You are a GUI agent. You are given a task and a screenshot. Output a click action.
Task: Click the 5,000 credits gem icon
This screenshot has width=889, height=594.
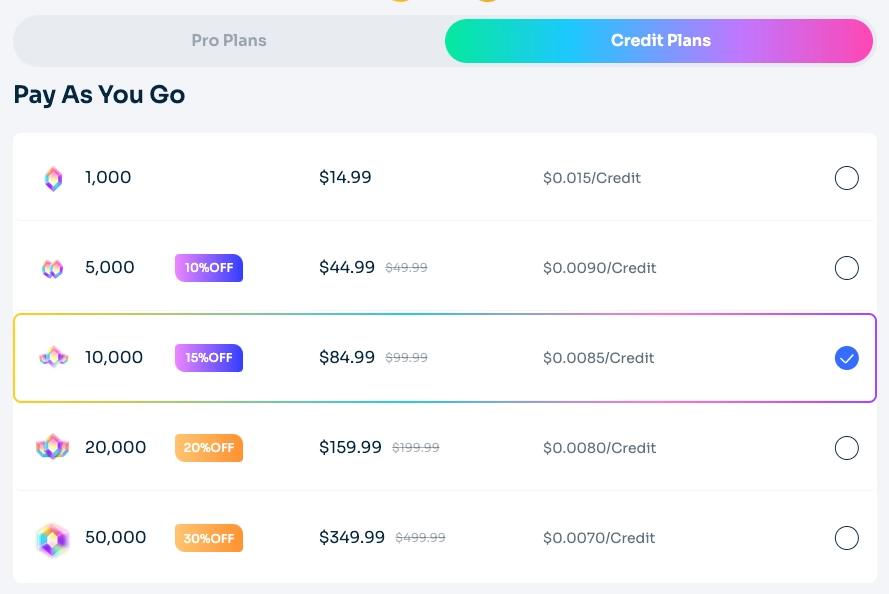(x=53, y=268)
